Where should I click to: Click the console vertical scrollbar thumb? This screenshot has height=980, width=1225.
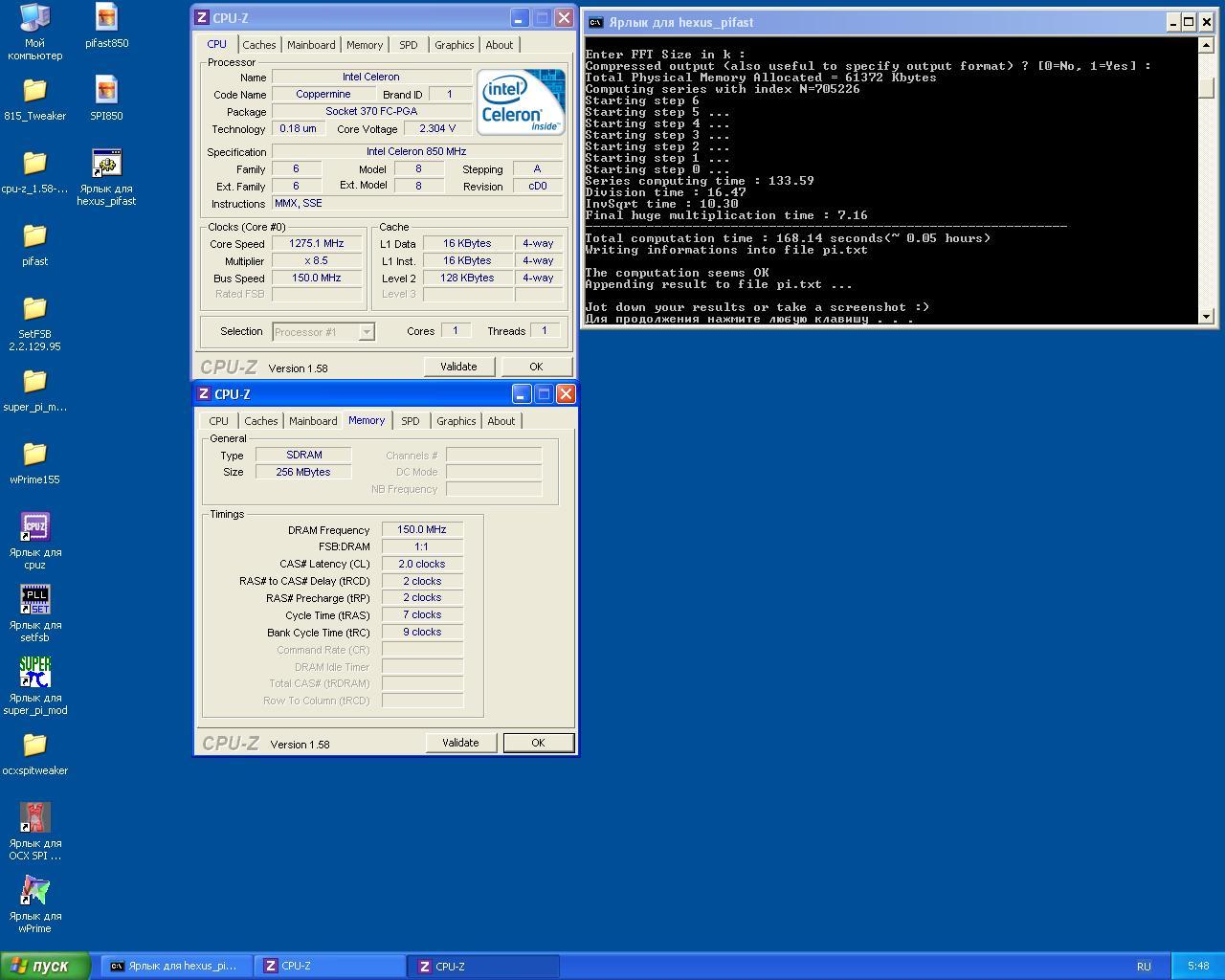(1206, 87)
